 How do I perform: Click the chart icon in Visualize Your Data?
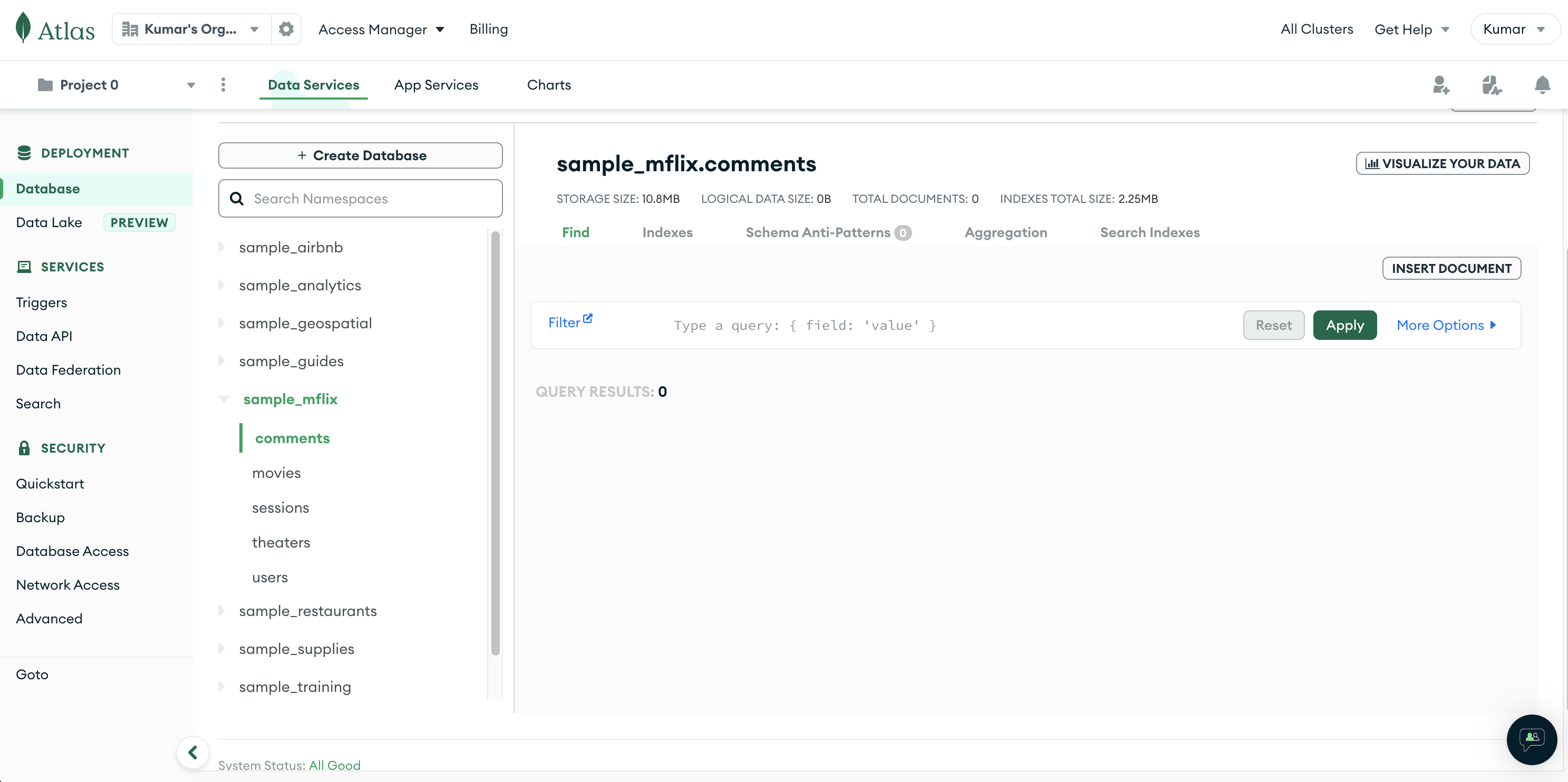1372,163
